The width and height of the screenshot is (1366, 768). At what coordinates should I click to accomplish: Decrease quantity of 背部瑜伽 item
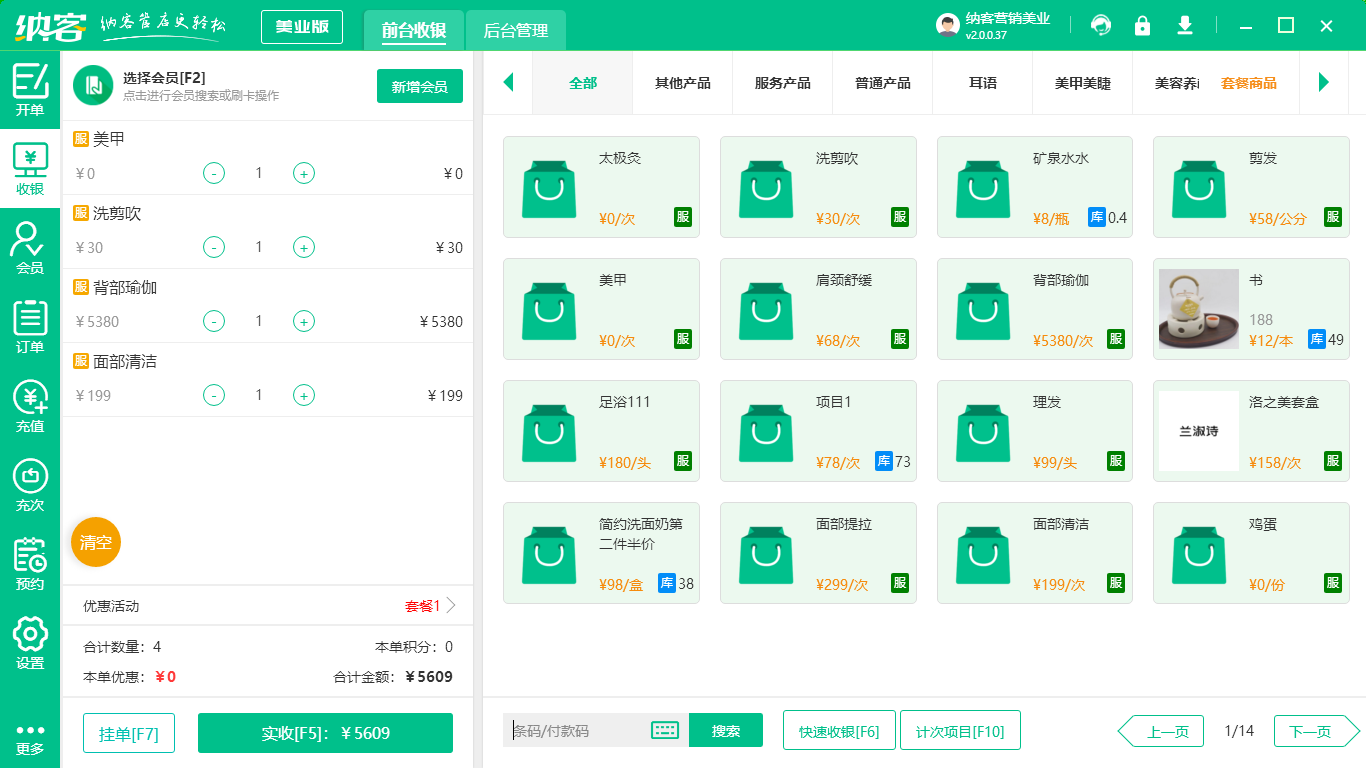point(213,321)
